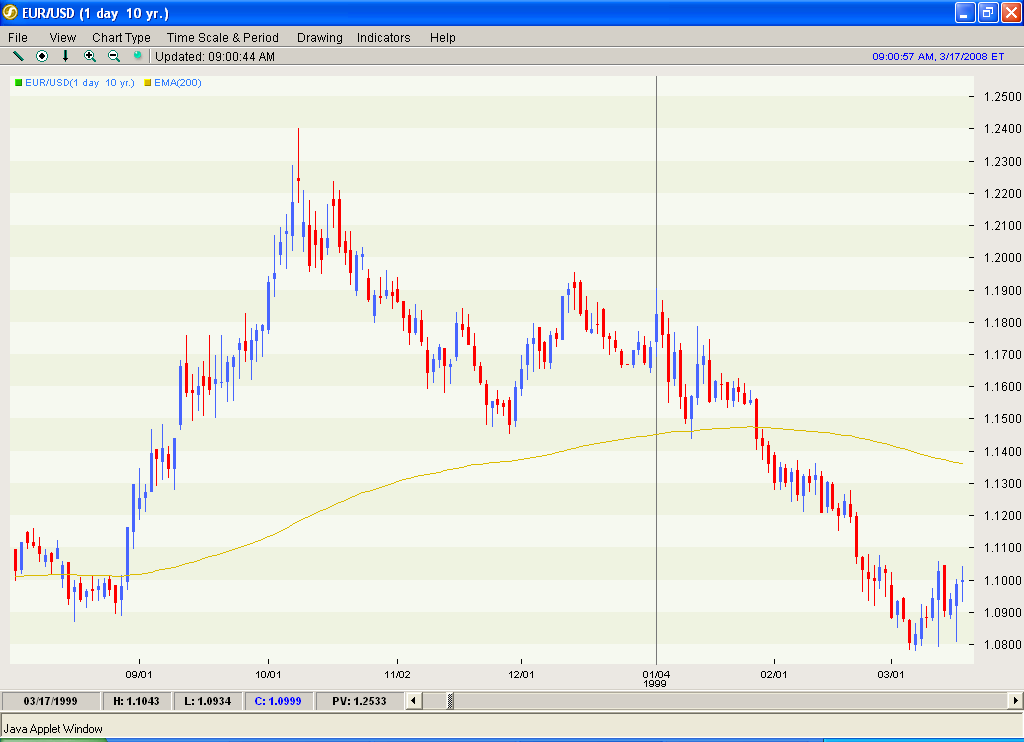This screenshot has width=1024, height=742.
Task: Click the 01/04 1999 date axis label
Action: (x=656, y=679)
